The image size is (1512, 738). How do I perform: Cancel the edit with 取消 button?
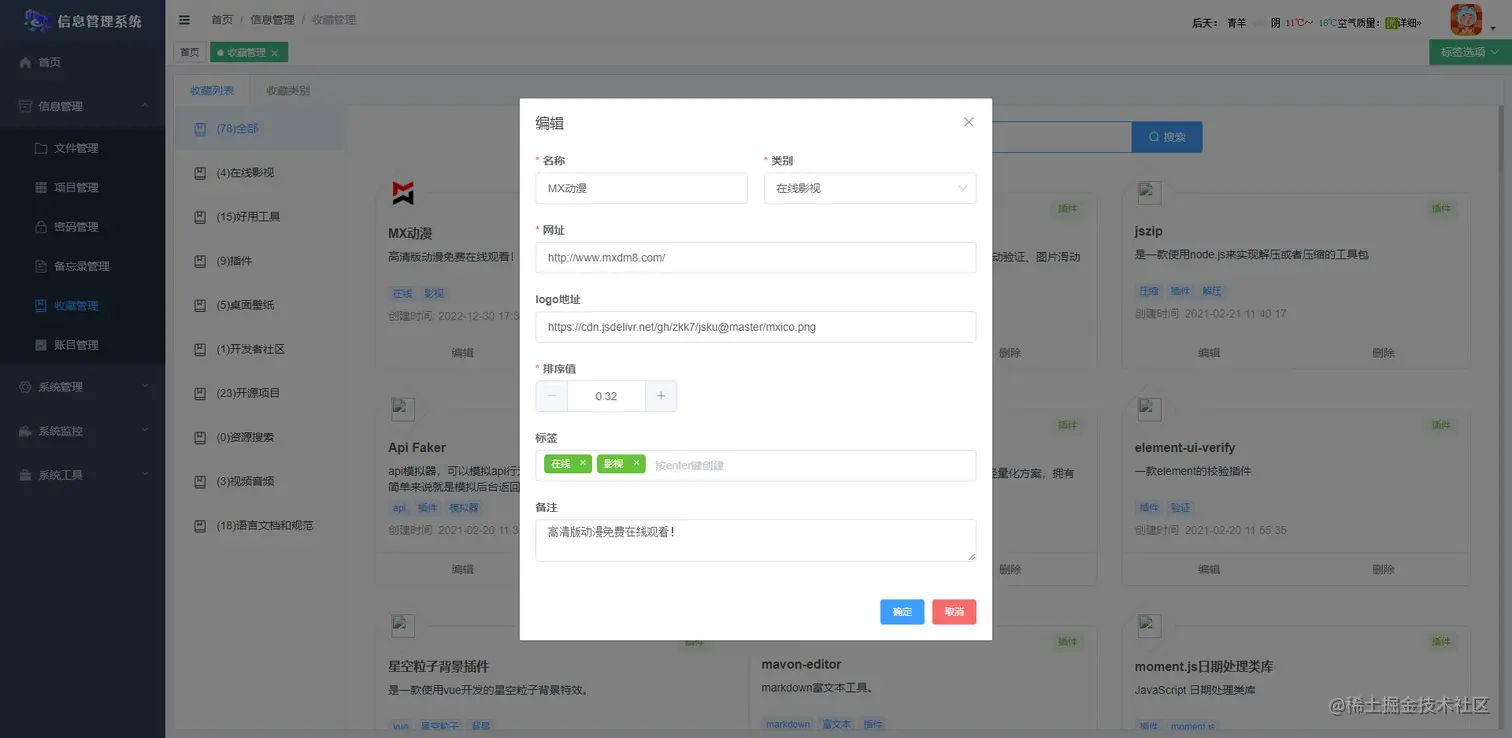pos(954,612)
